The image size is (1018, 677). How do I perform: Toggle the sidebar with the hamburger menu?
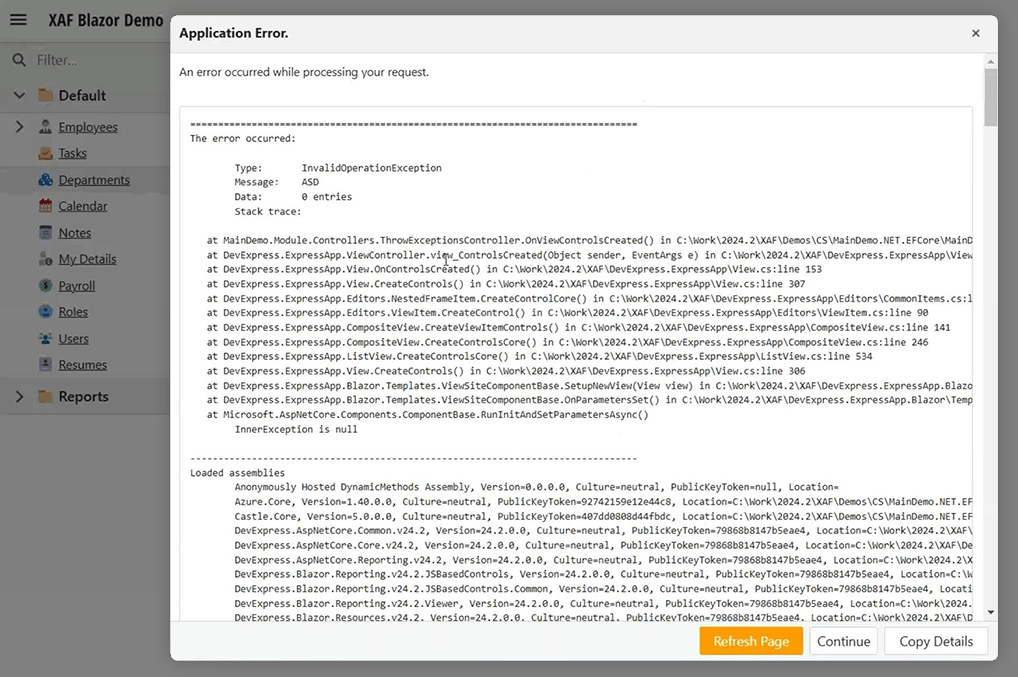pos(18,20)
